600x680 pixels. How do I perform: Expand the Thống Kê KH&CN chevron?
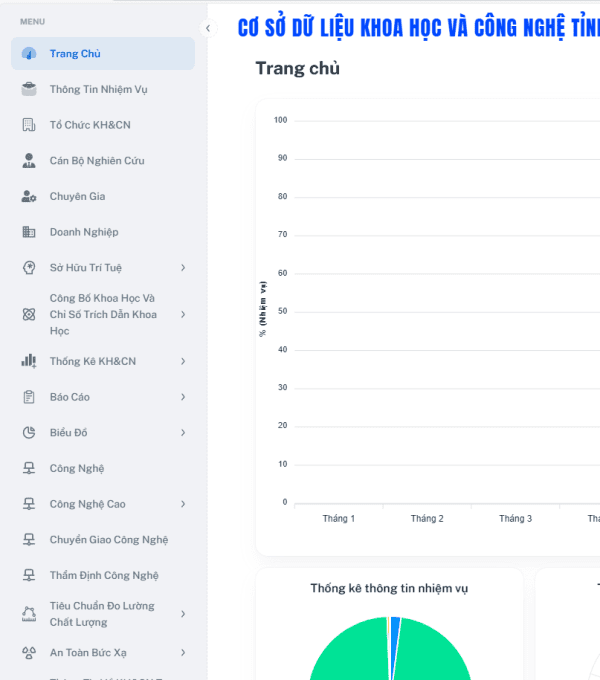tap(183, 361)
